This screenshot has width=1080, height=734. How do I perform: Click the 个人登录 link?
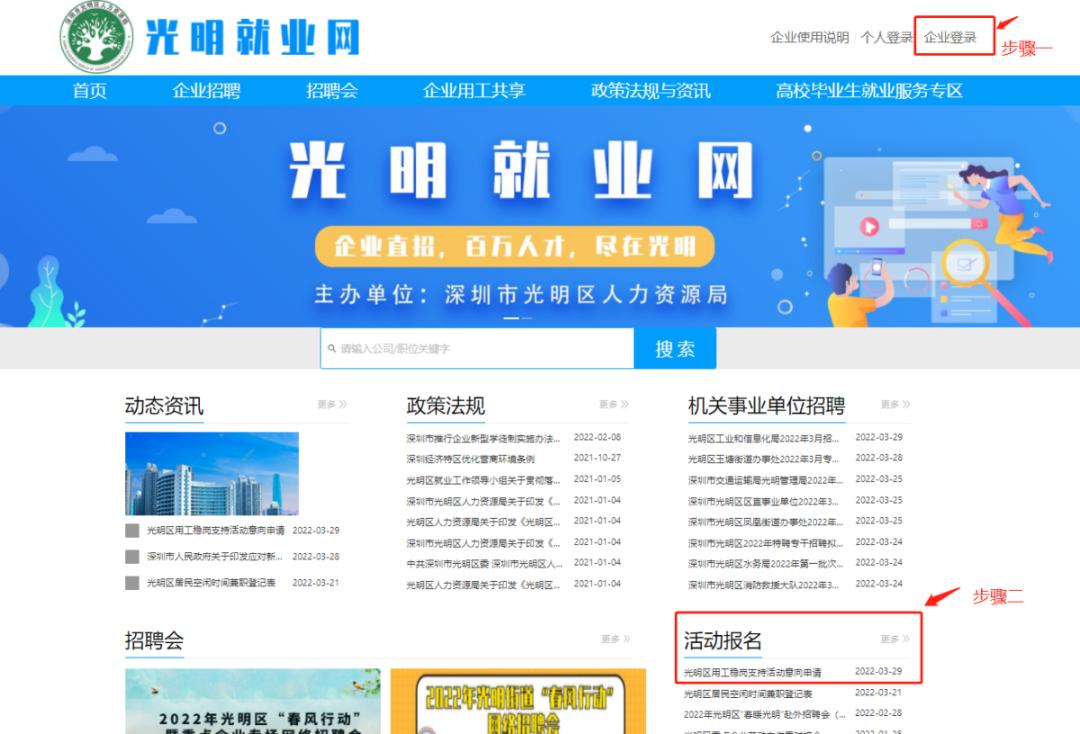[886, 38]
